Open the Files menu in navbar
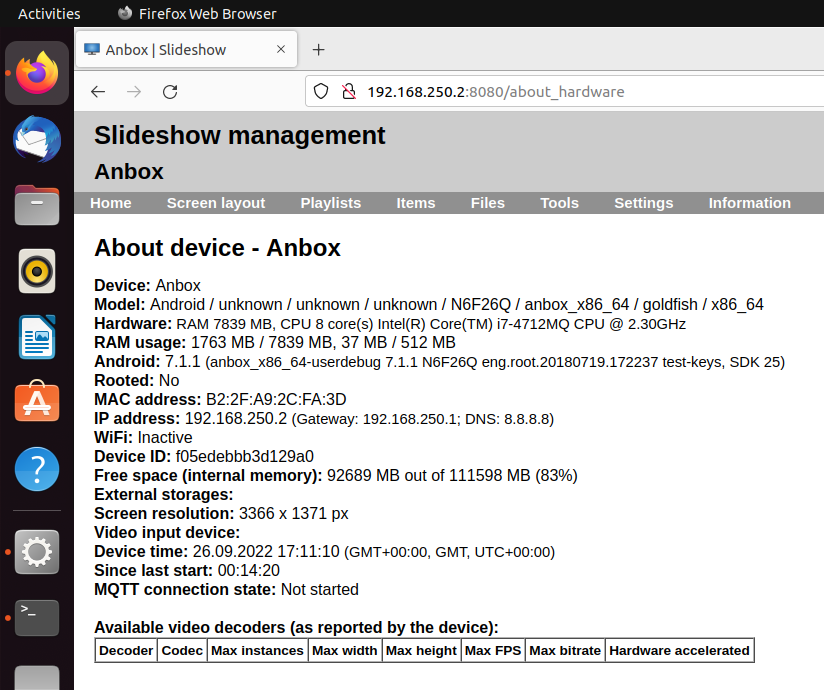 [488, 203]
